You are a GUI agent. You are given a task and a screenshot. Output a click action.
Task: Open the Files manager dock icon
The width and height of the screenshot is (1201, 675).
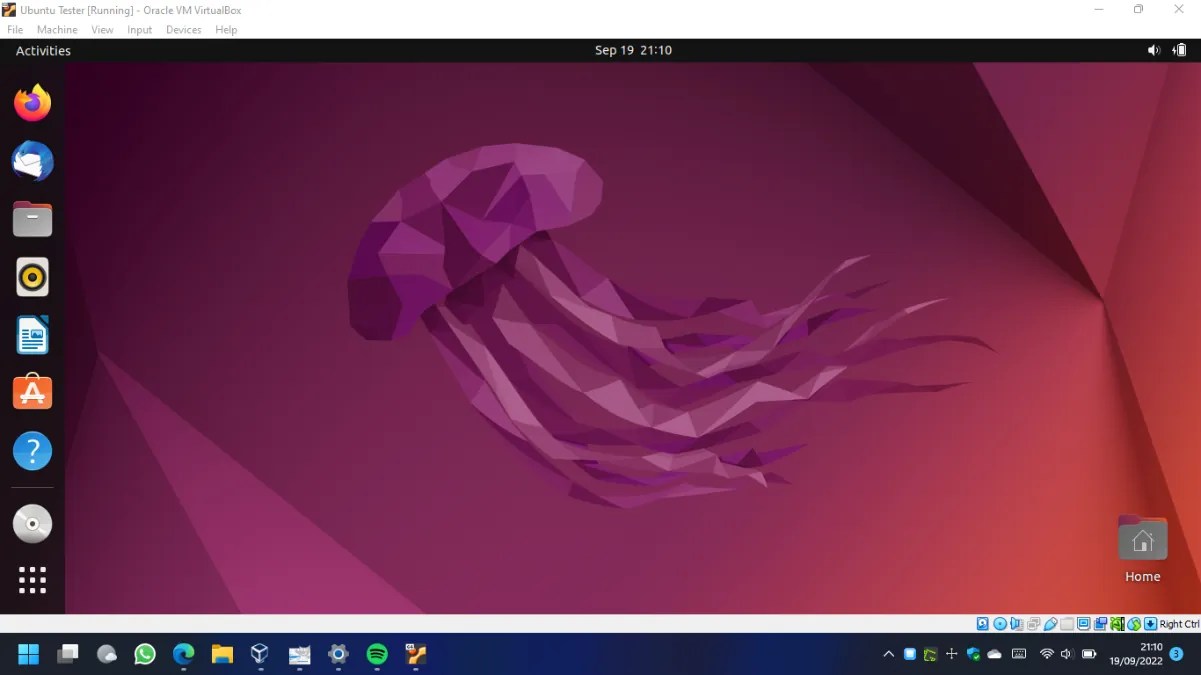point(32,219)
